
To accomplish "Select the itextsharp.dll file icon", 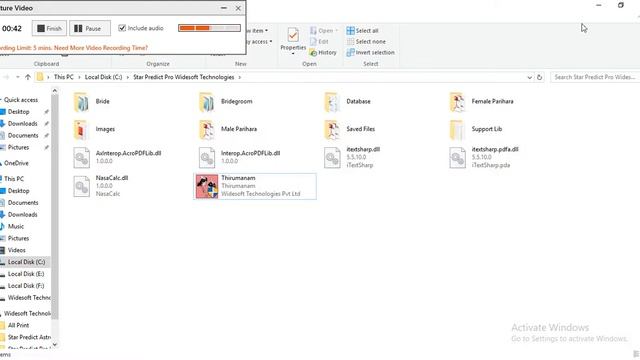I will [332, 158].
